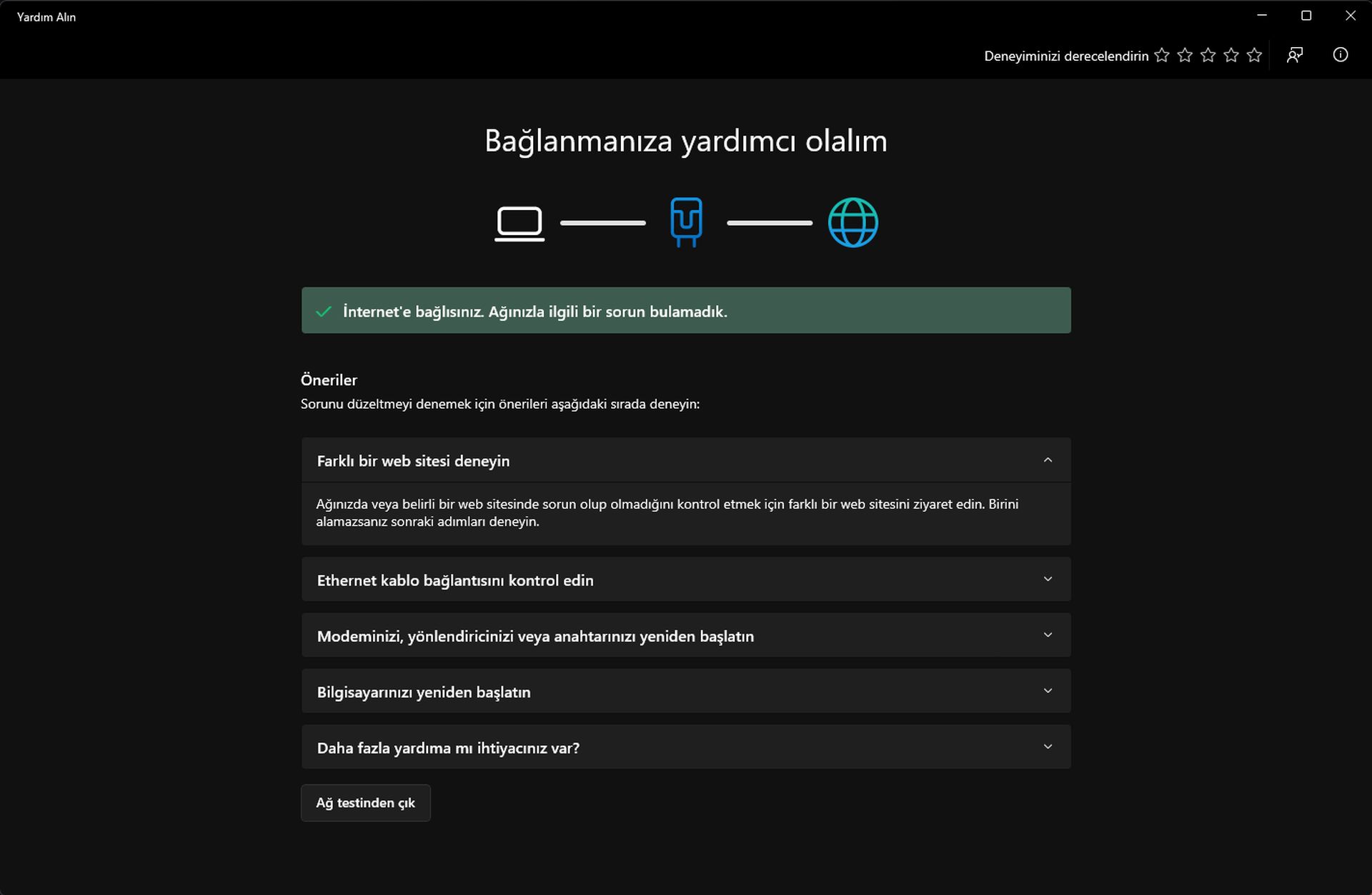This screenshot has width=1372, height=895.
Task: Click the 'Öneriler' heading
Action: tap(329, 380)
